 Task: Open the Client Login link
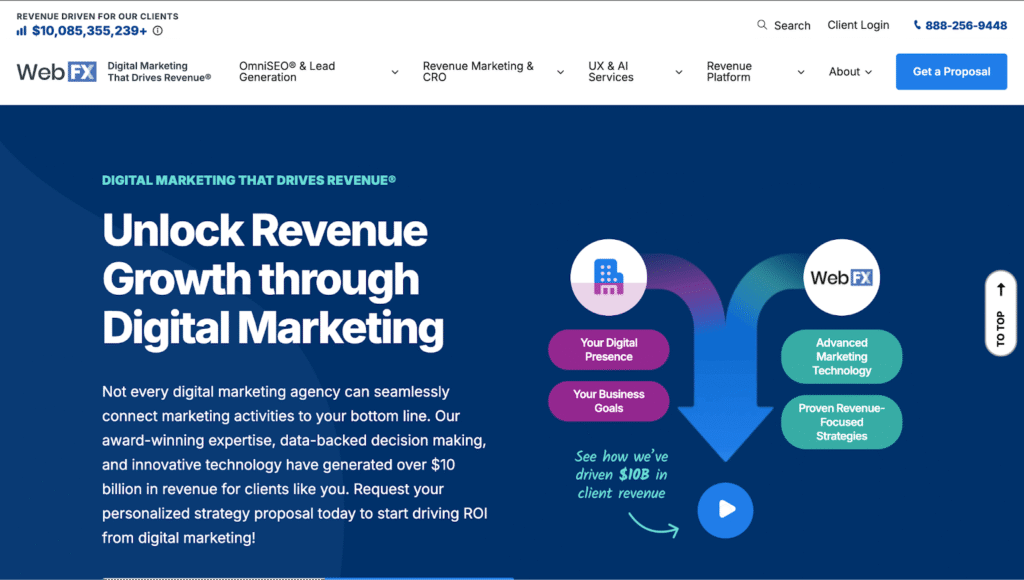(858, 24)
